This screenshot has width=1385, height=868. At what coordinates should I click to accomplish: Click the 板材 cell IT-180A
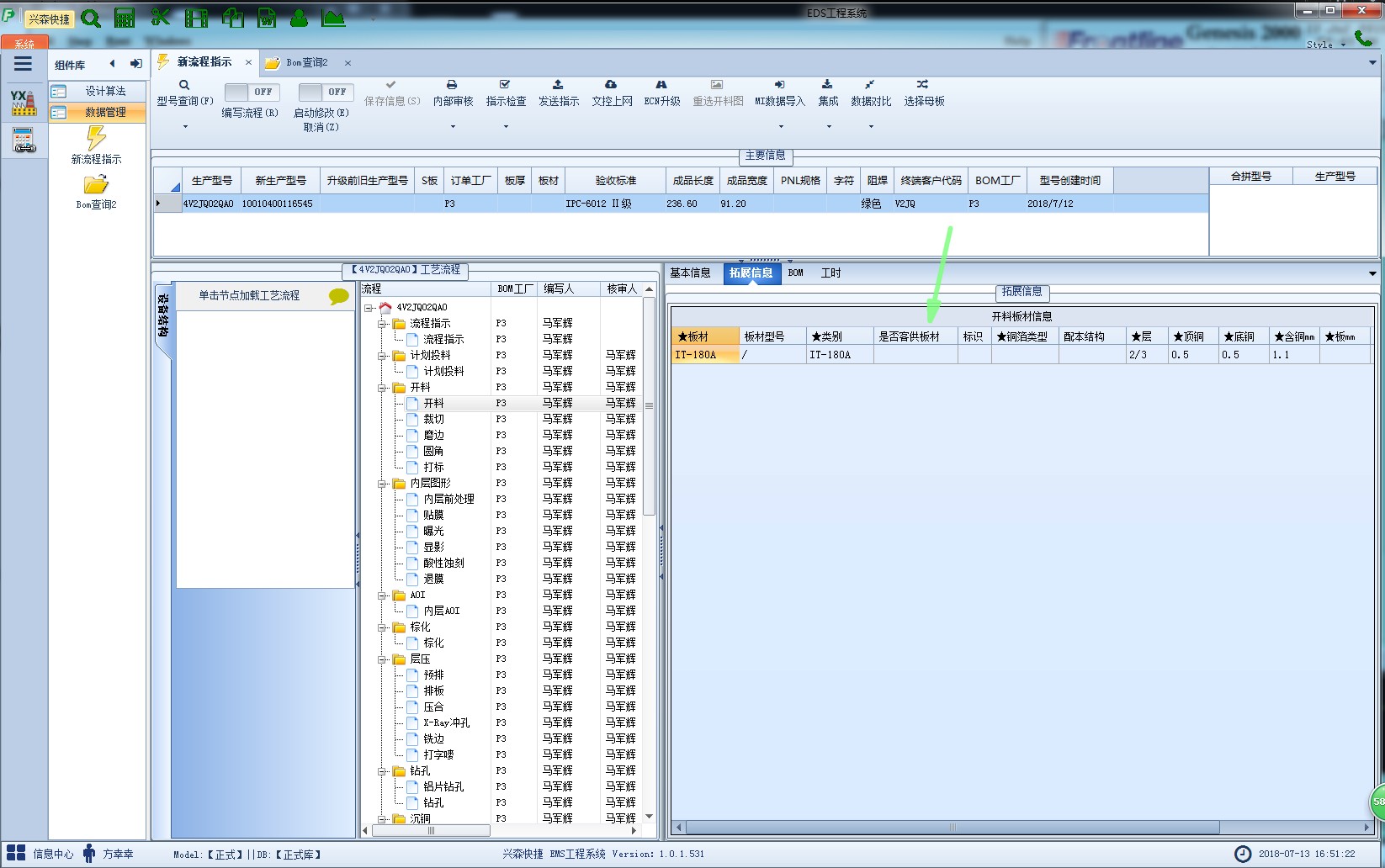(705, 355)
